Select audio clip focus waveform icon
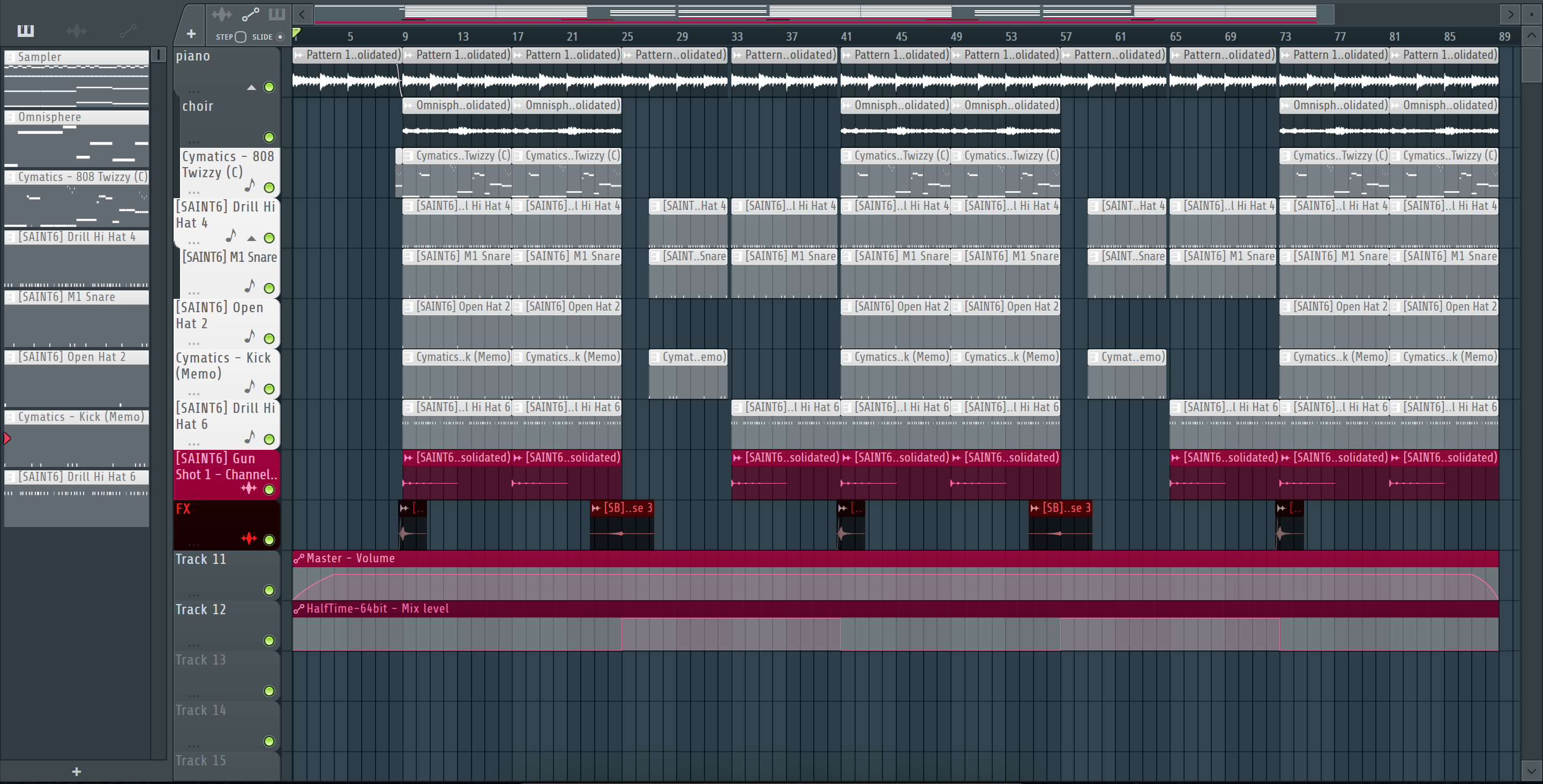The height and width of the screenshot is (784, 1543). pos(221,14)
